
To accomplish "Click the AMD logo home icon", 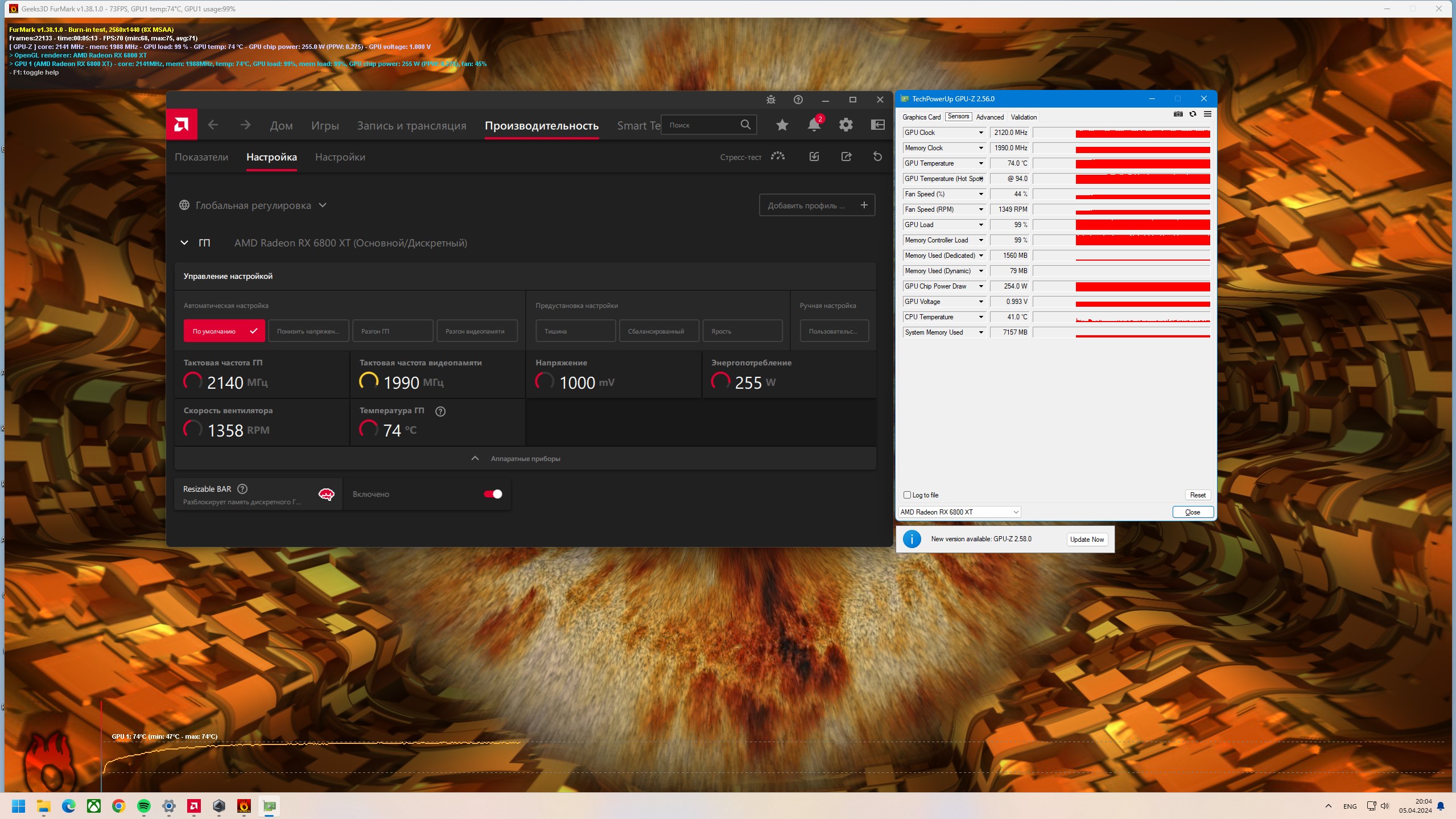I will point(182,124).
